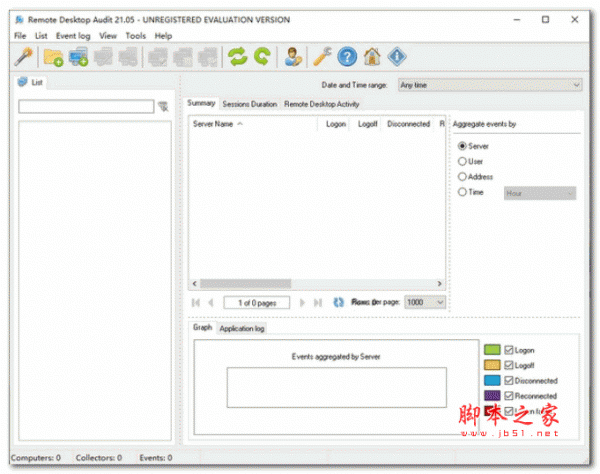Switch to the Remote Desktop Activity tab
Screen dimensions: 600x474
[x=321, y=104]
